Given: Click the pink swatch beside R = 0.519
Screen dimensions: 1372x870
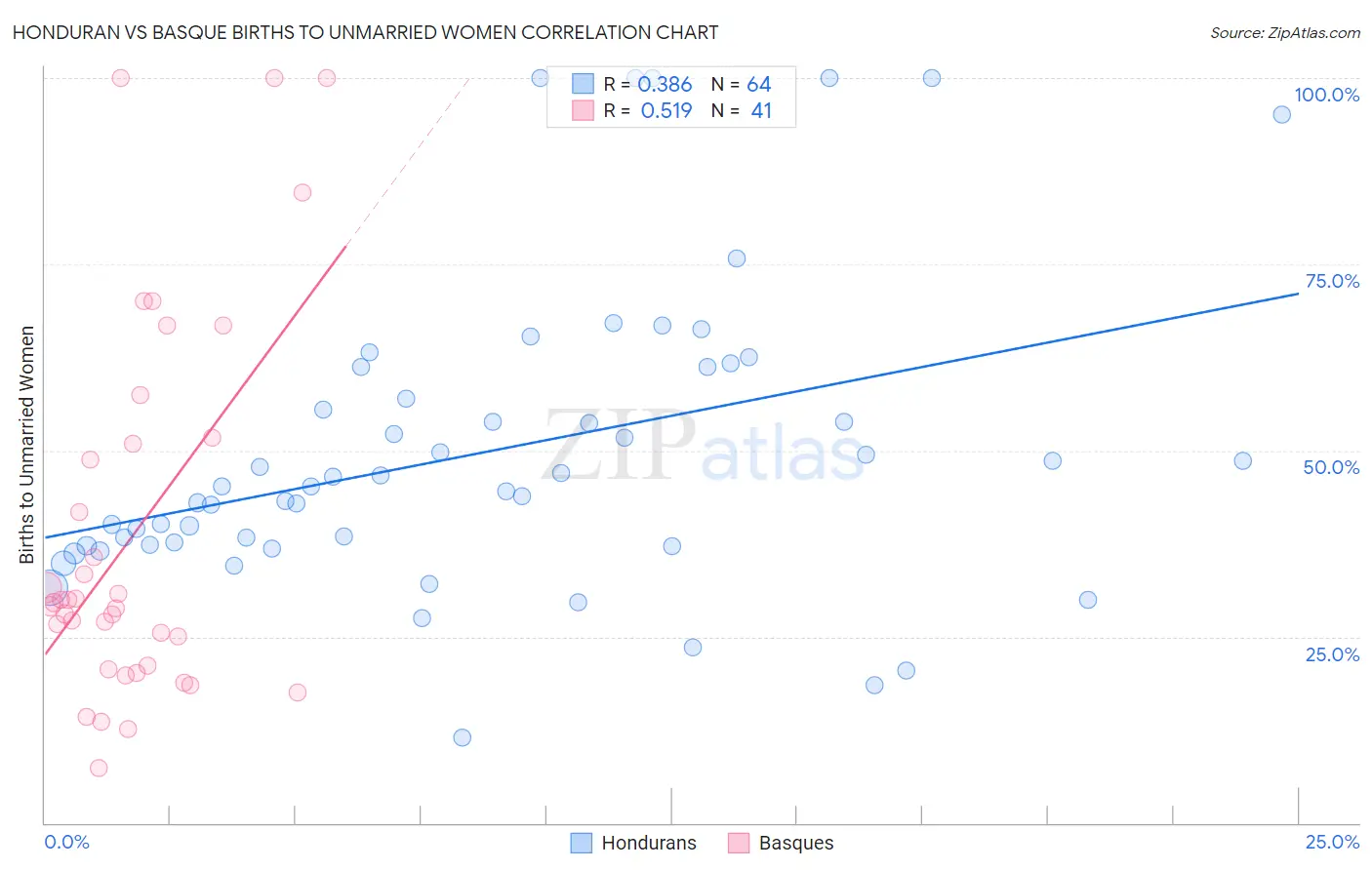Looking at the screenshot, I should click(x=583, y=110).
